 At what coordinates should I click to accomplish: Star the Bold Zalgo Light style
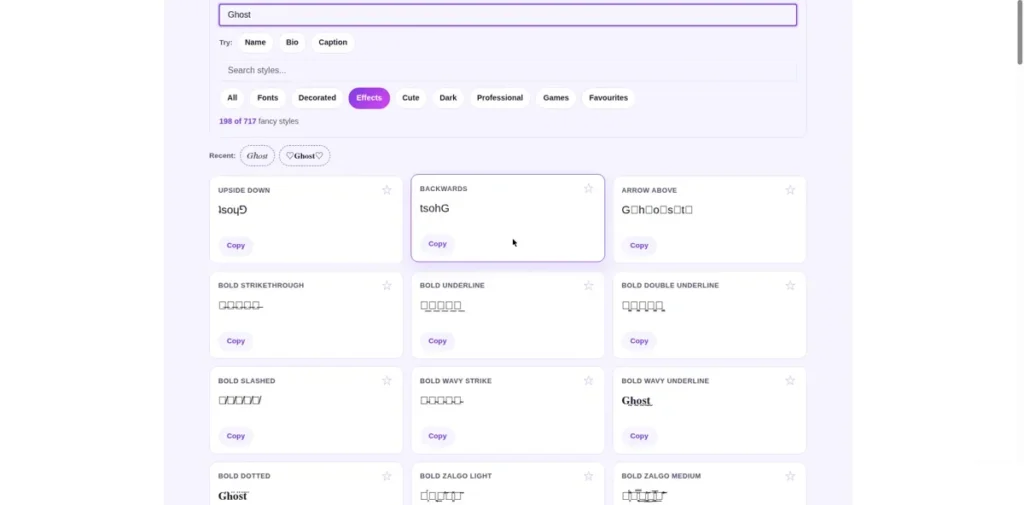588,476
